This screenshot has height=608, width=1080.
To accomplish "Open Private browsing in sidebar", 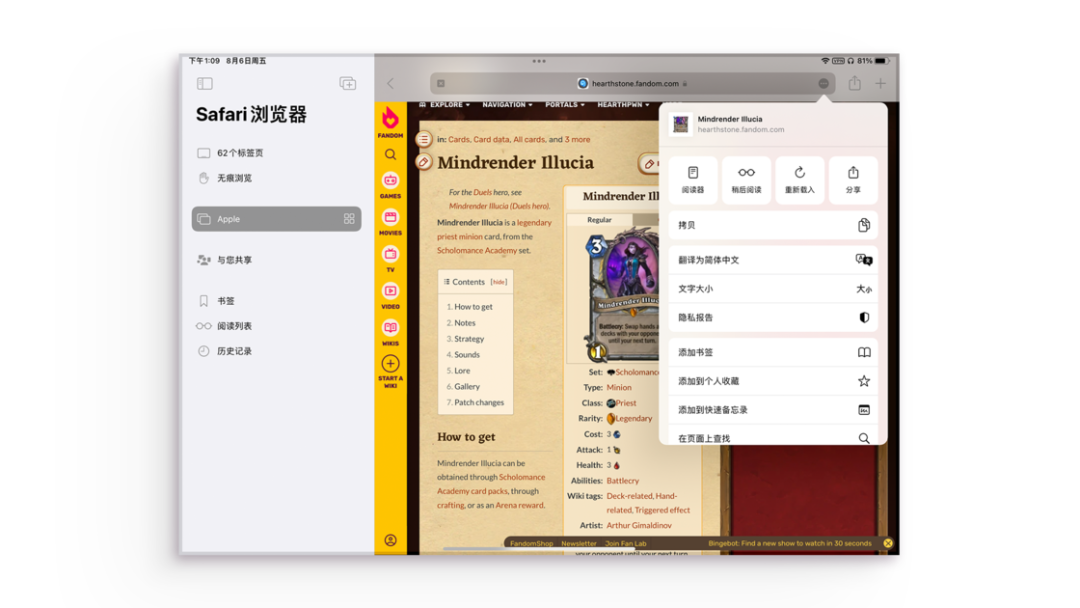I will [276, 178].
